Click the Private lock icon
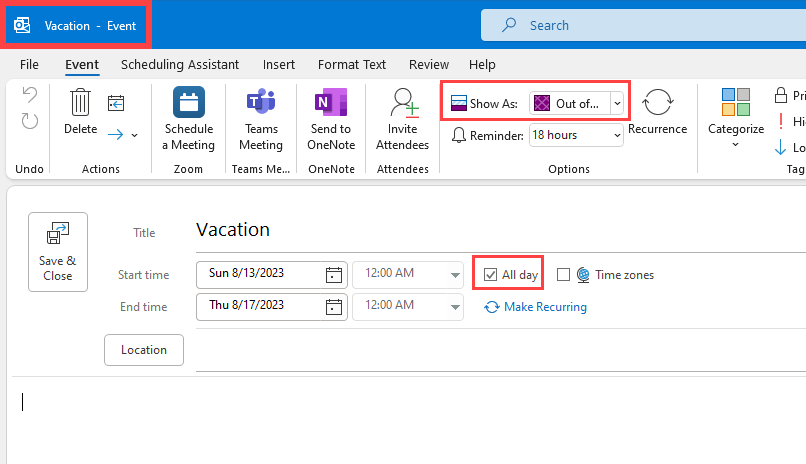This screenshot has width=806, height=464. coord(781,95)
